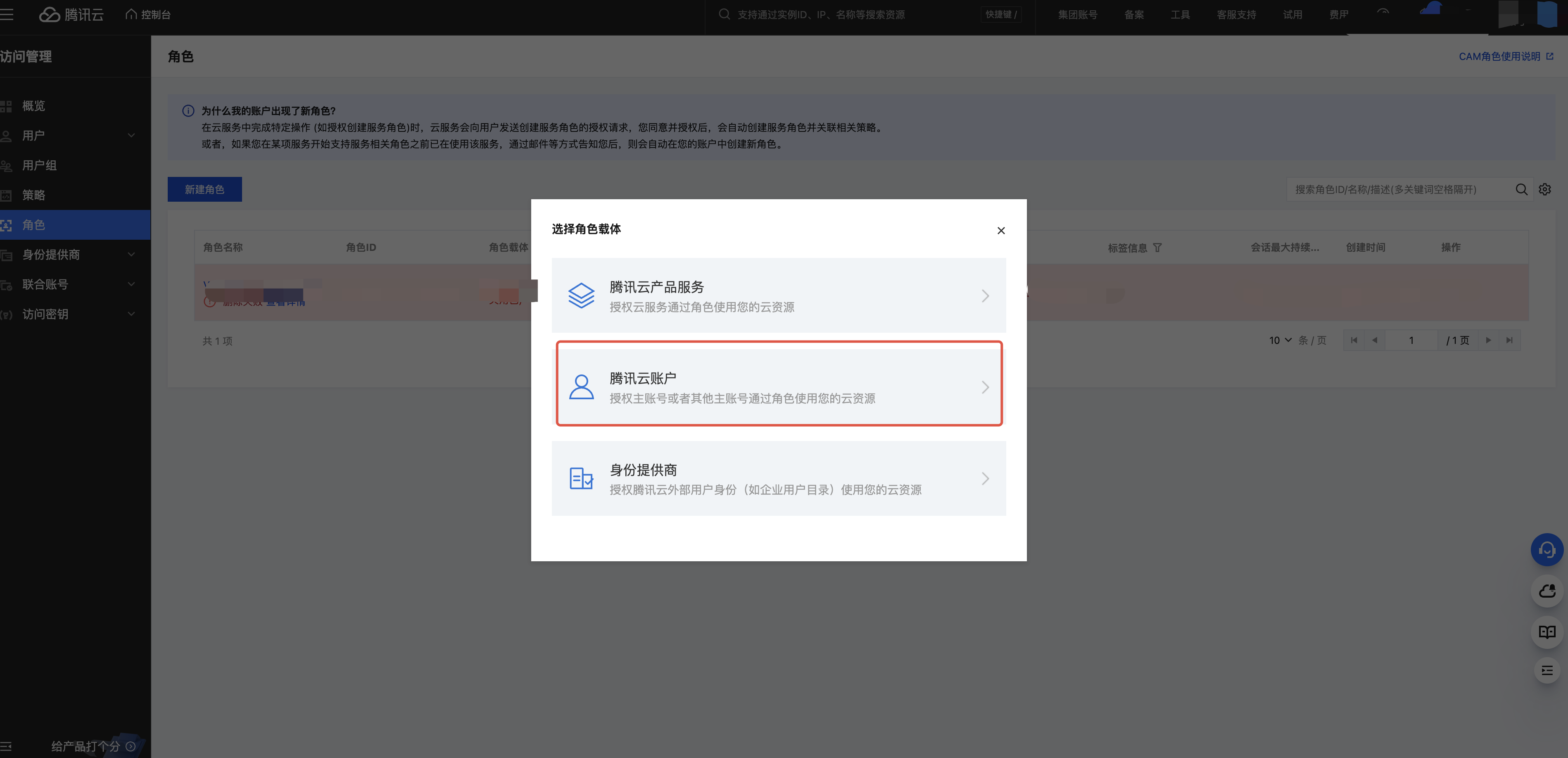Click the floating list menu button

[x=1547, y=671]
